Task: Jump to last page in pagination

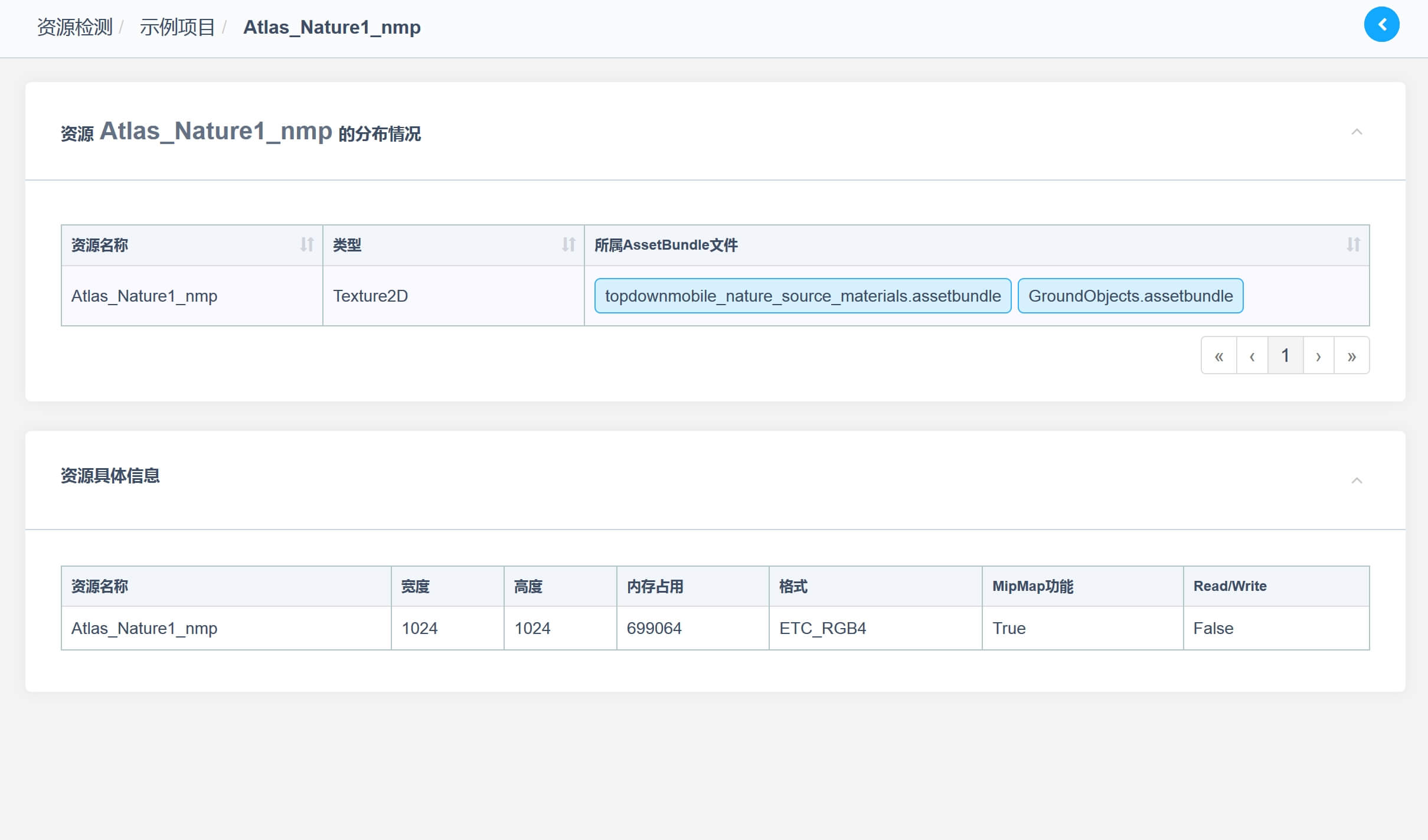Action: pos(1351,356)
